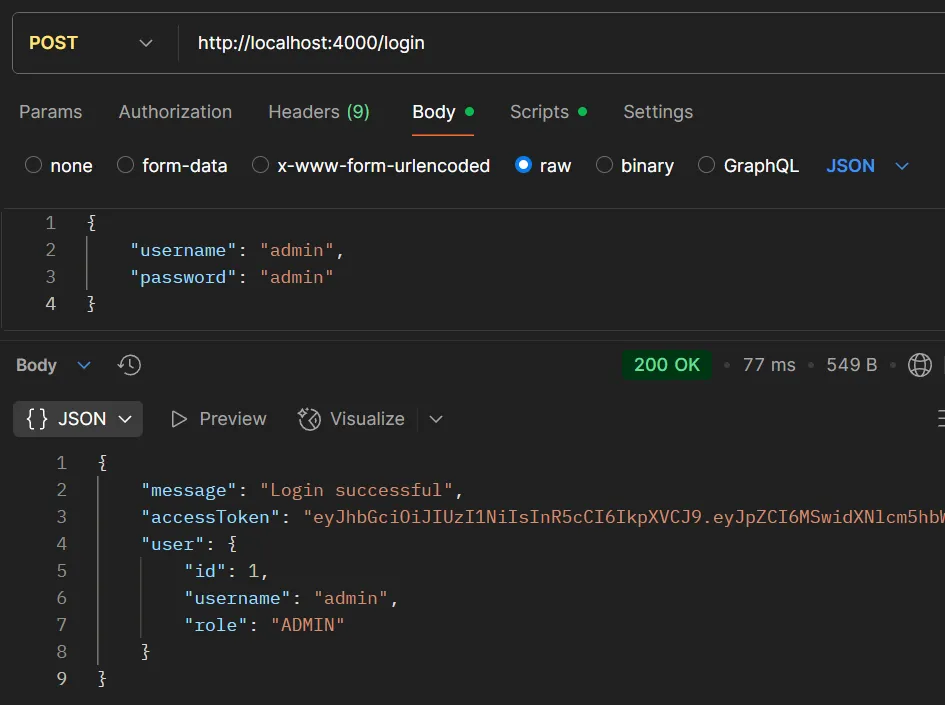This screenshot has height=705, width=945.
Task: Click line number 5 in the response editor
Action: [61, 570]
